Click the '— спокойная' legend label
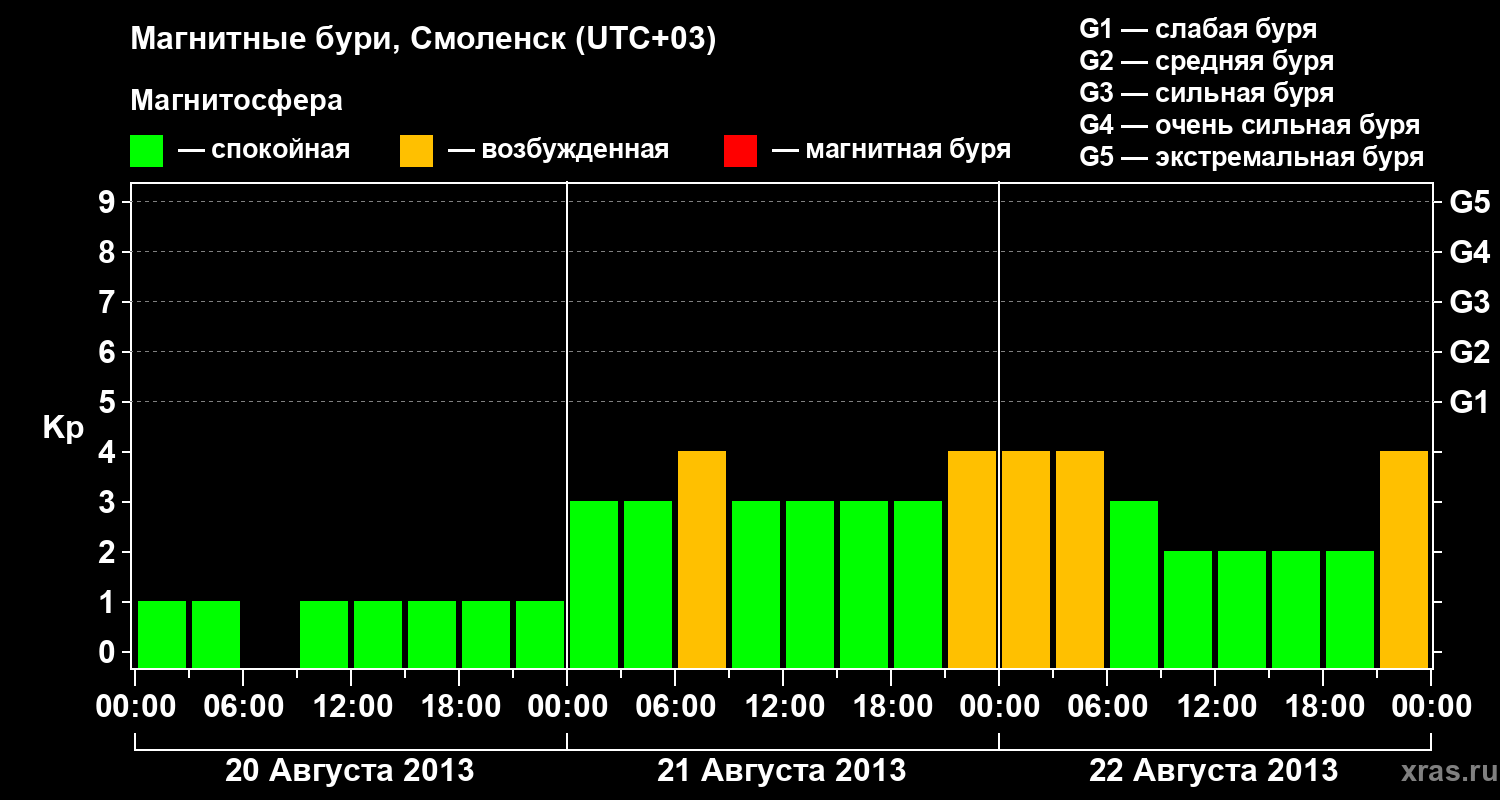The image size is (1500, 800). [x=264, y=151]
